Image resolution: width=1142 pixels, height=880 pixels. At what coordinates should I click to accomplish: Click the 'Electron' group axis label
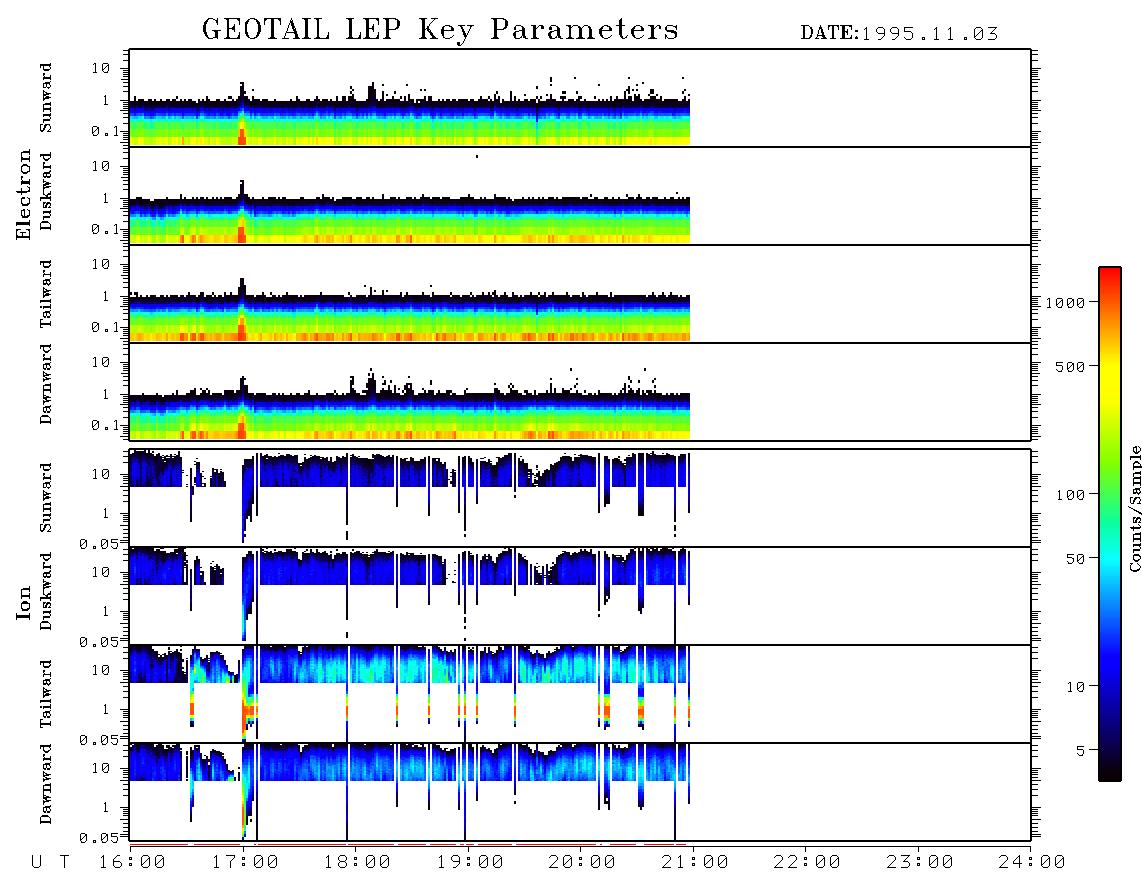tap(24, 194)
